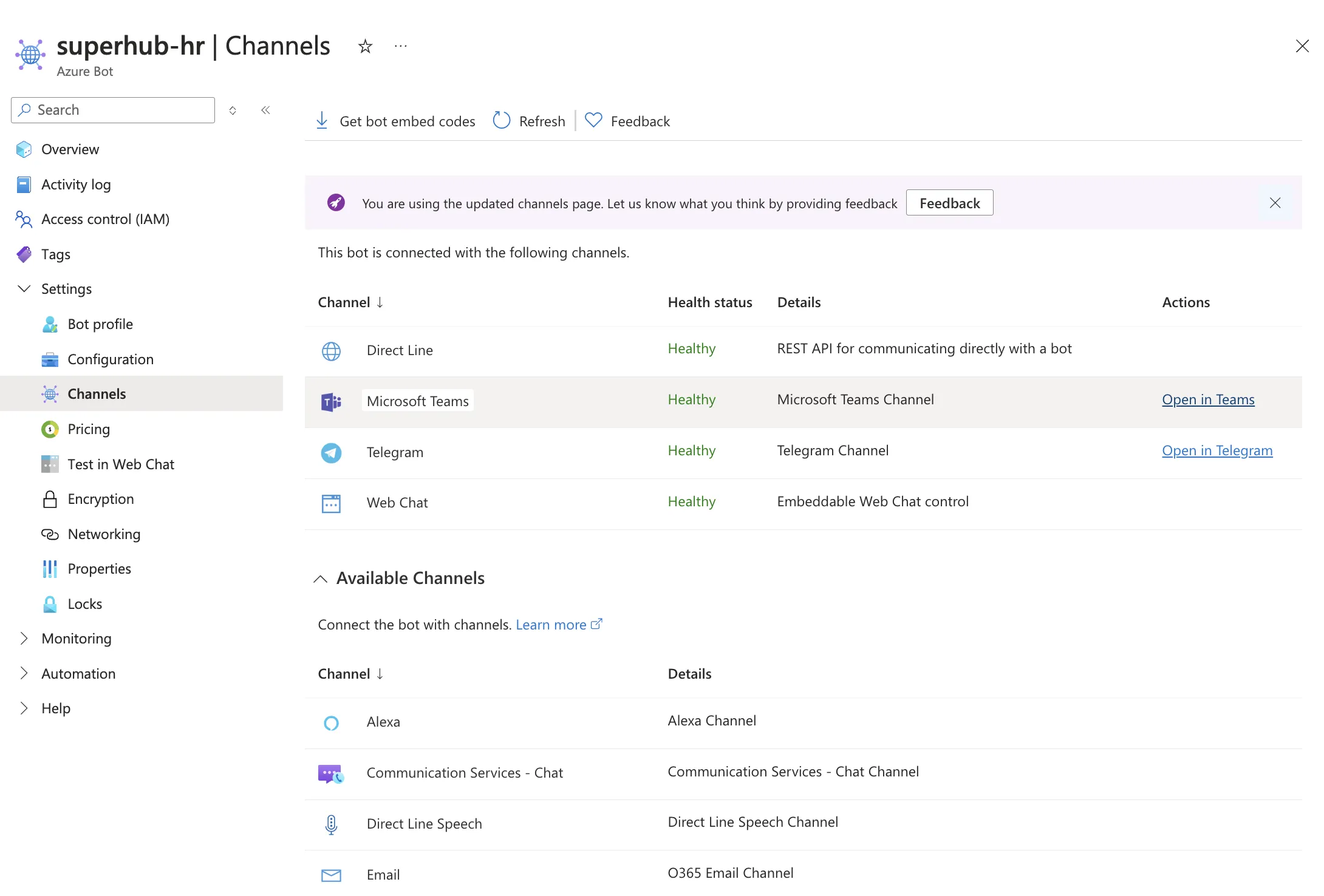Click the Open in Teams link
This screenshot has width=1324, height=896.
coord(1207,399)
